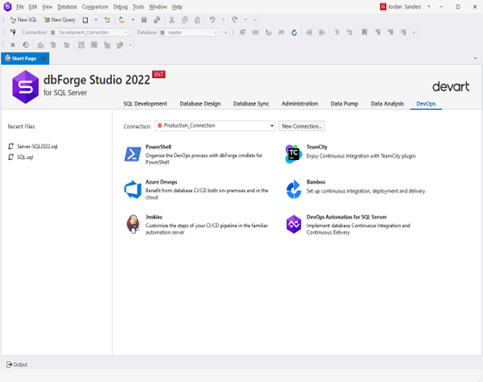This screenshot has height=382, width=483.
Task: Open the Database combo box showing master
Action: [189, 32]
